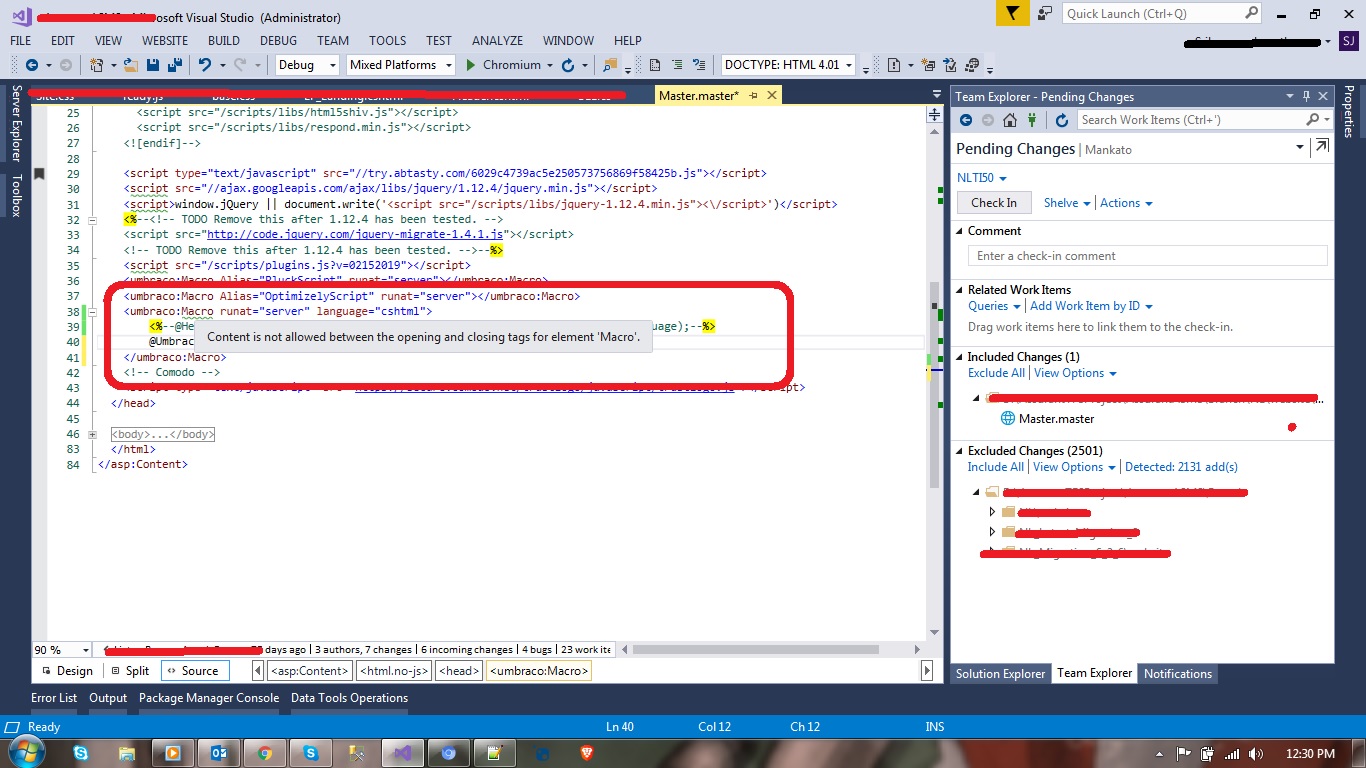
Task: Click the Open File folder icon
Action: tap(131, 65)
